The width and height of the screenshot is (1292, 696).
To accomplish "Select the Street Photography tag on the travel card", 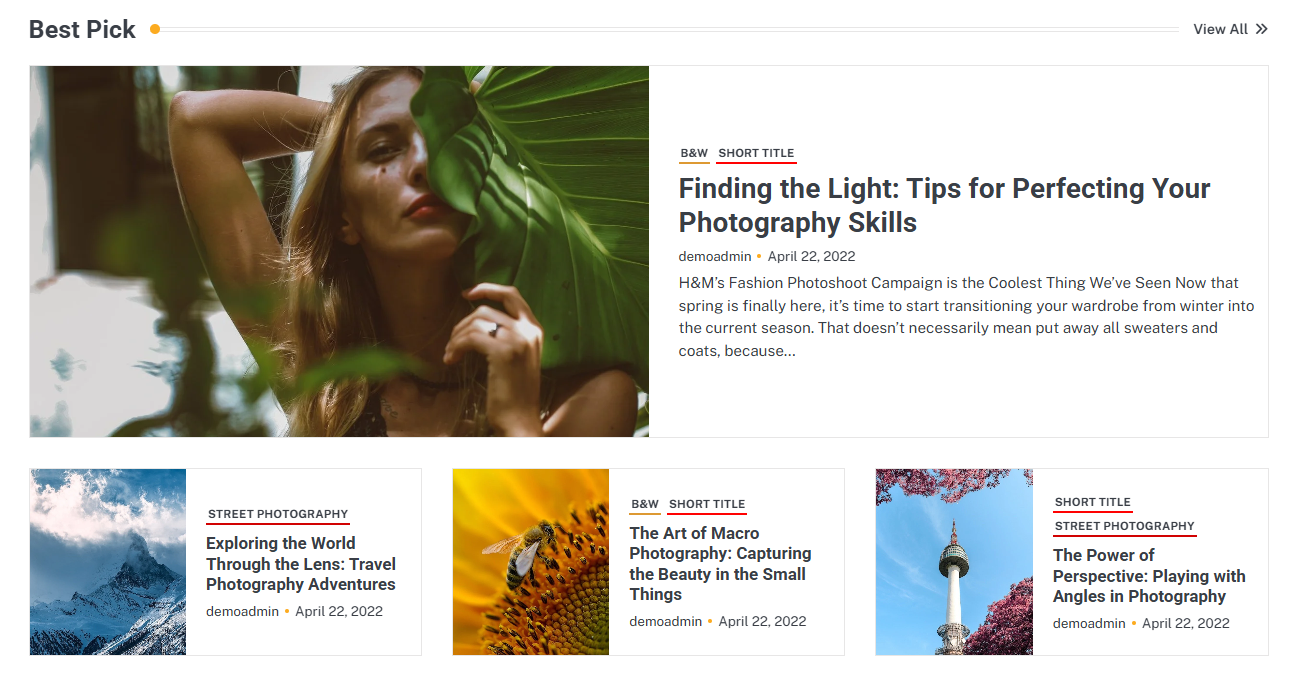I will tap(278, 514).
